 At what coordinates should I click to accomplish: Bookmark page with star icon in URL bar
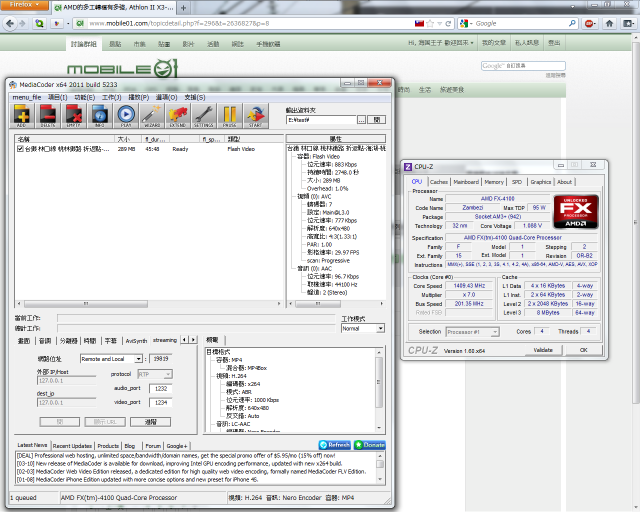point(430,24)
